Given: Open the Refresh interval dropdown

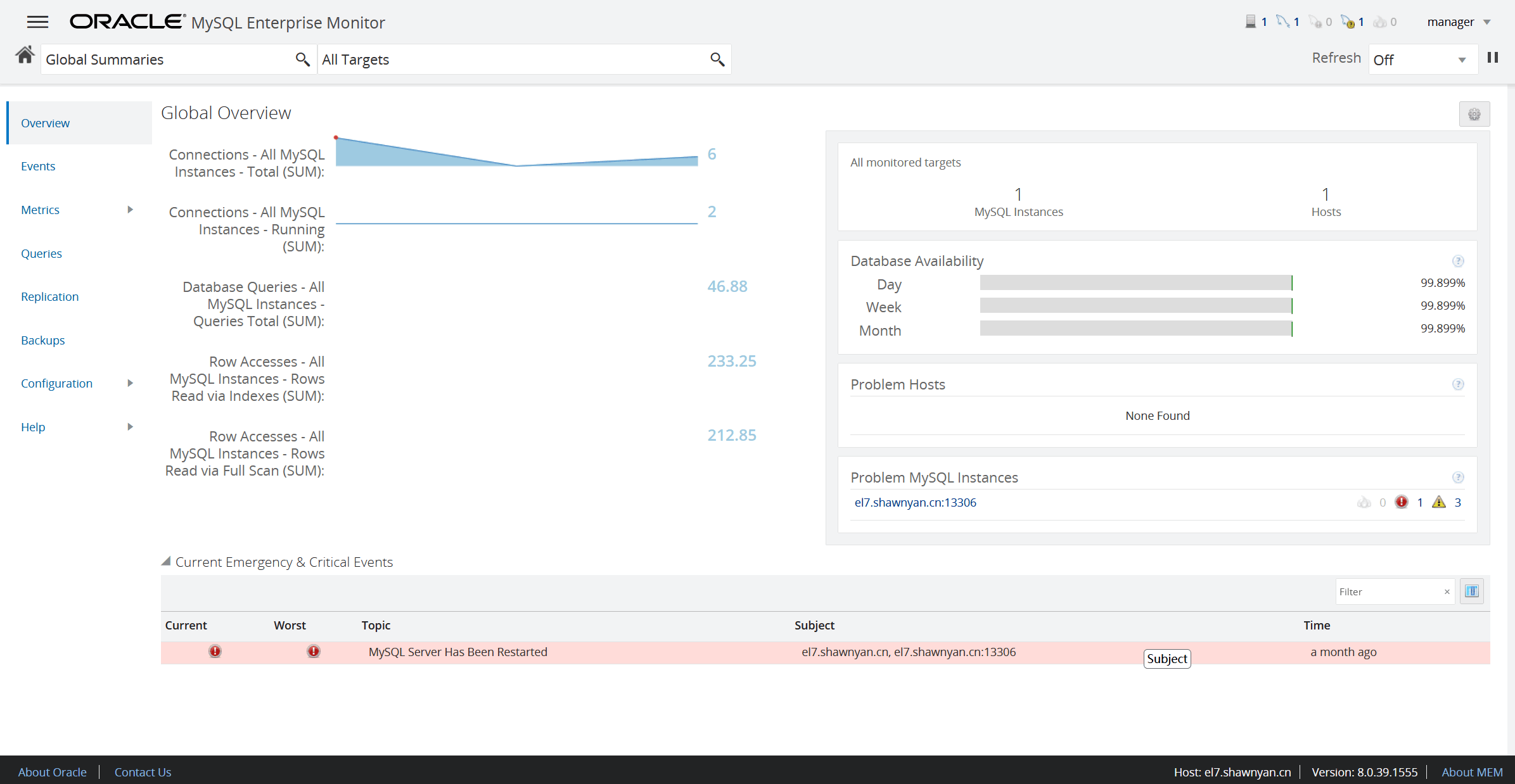Looking at the screenshot, I should (x=1423, y=60).
